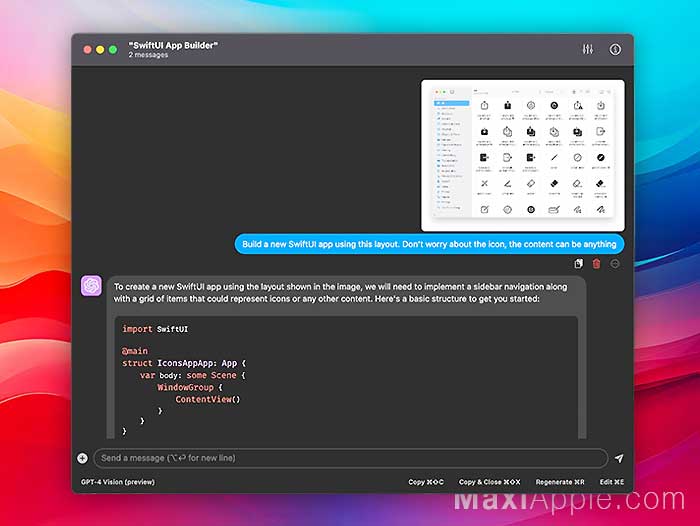The image size is (700, 526).
Task: Send message with the paper plane icon
Action: (619, 458)
